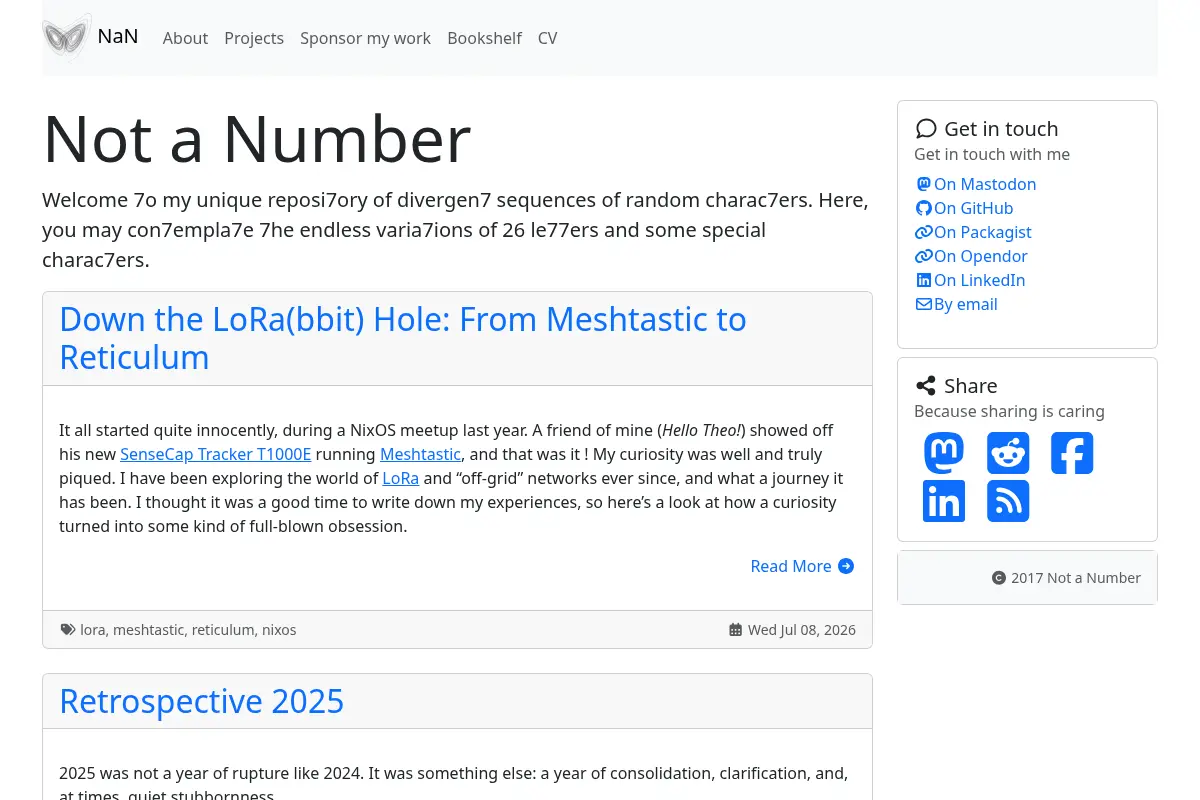
Task: Open the Bookshelf page
Action: [x=484, y=38]
